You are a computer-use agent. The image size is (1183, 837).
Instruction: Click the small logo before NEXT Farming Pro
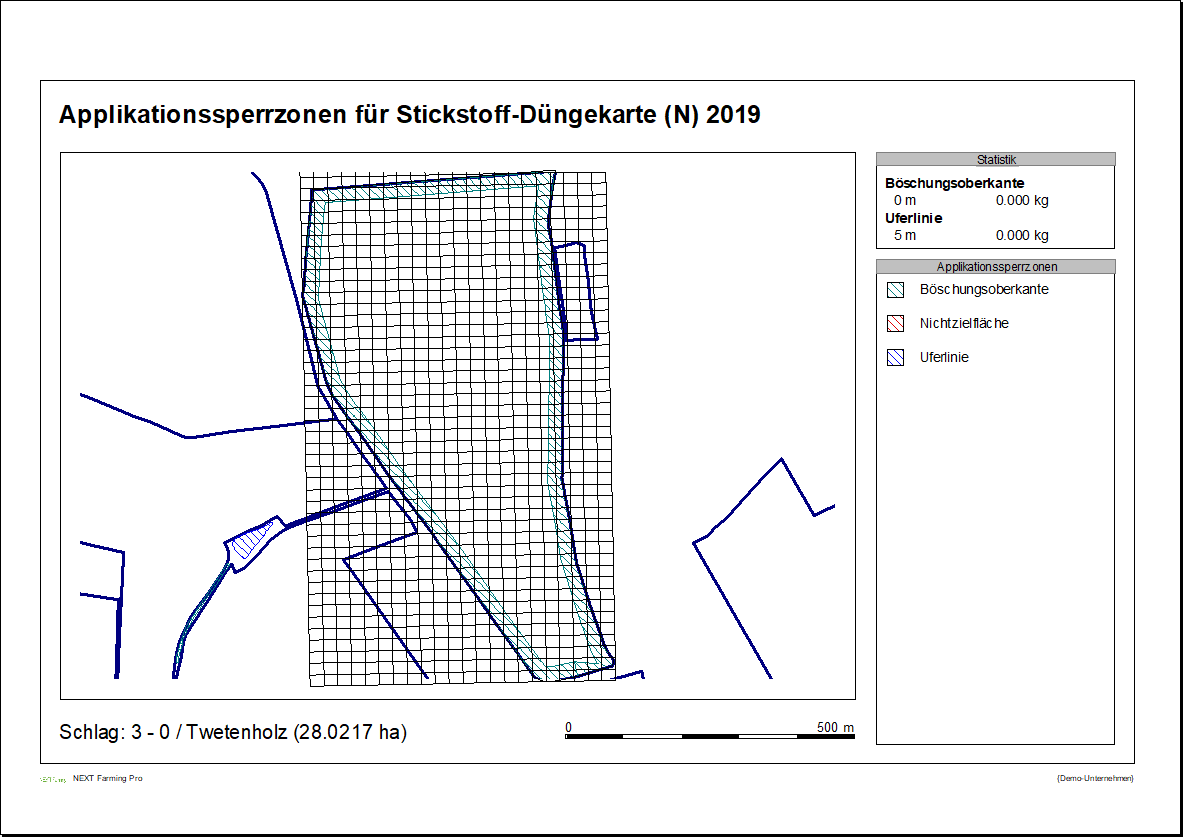(x=52, y=778)
